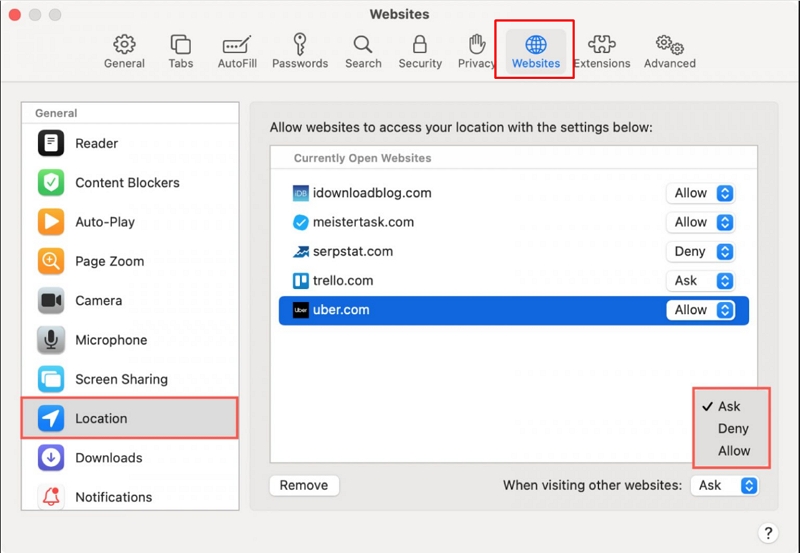
Task: Open the uber.com Allow dropdown
Action: (x=701, y=310)
